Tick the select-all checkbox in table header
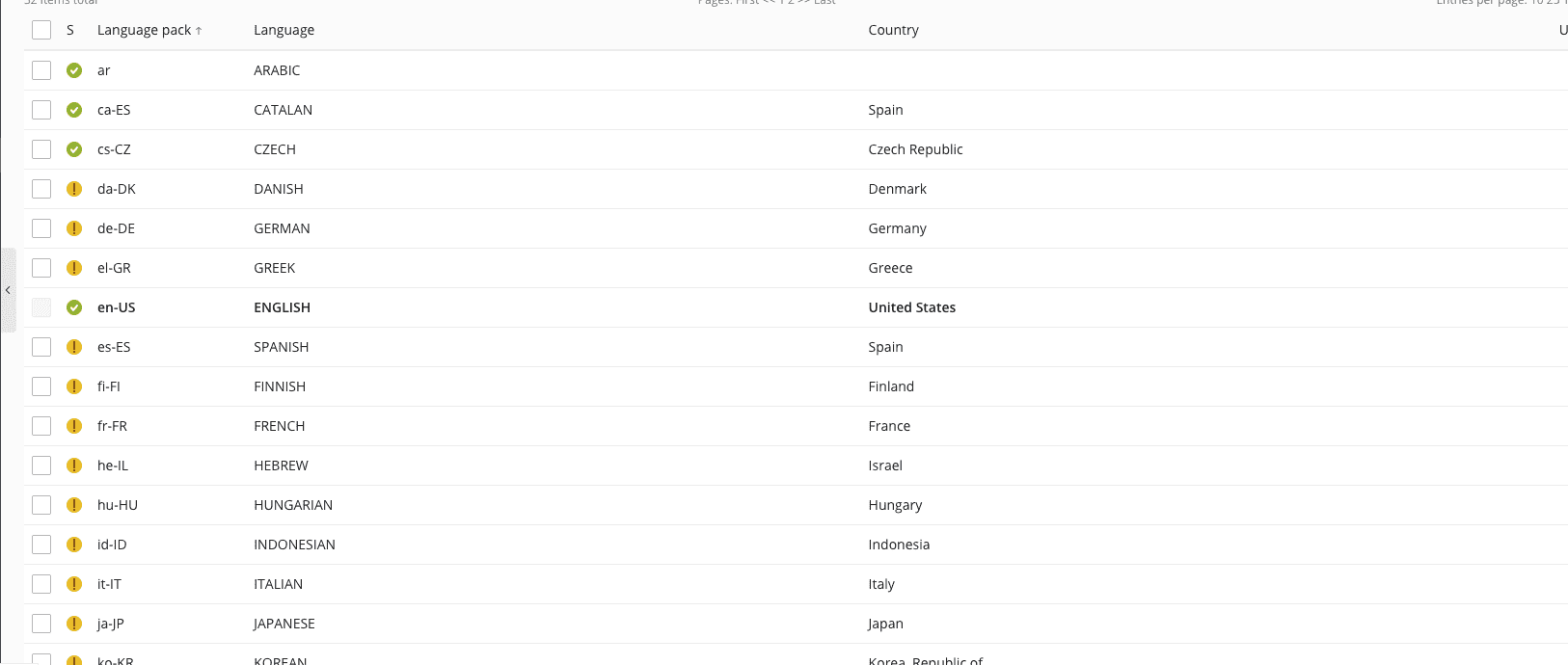 (x=41, y=30)
